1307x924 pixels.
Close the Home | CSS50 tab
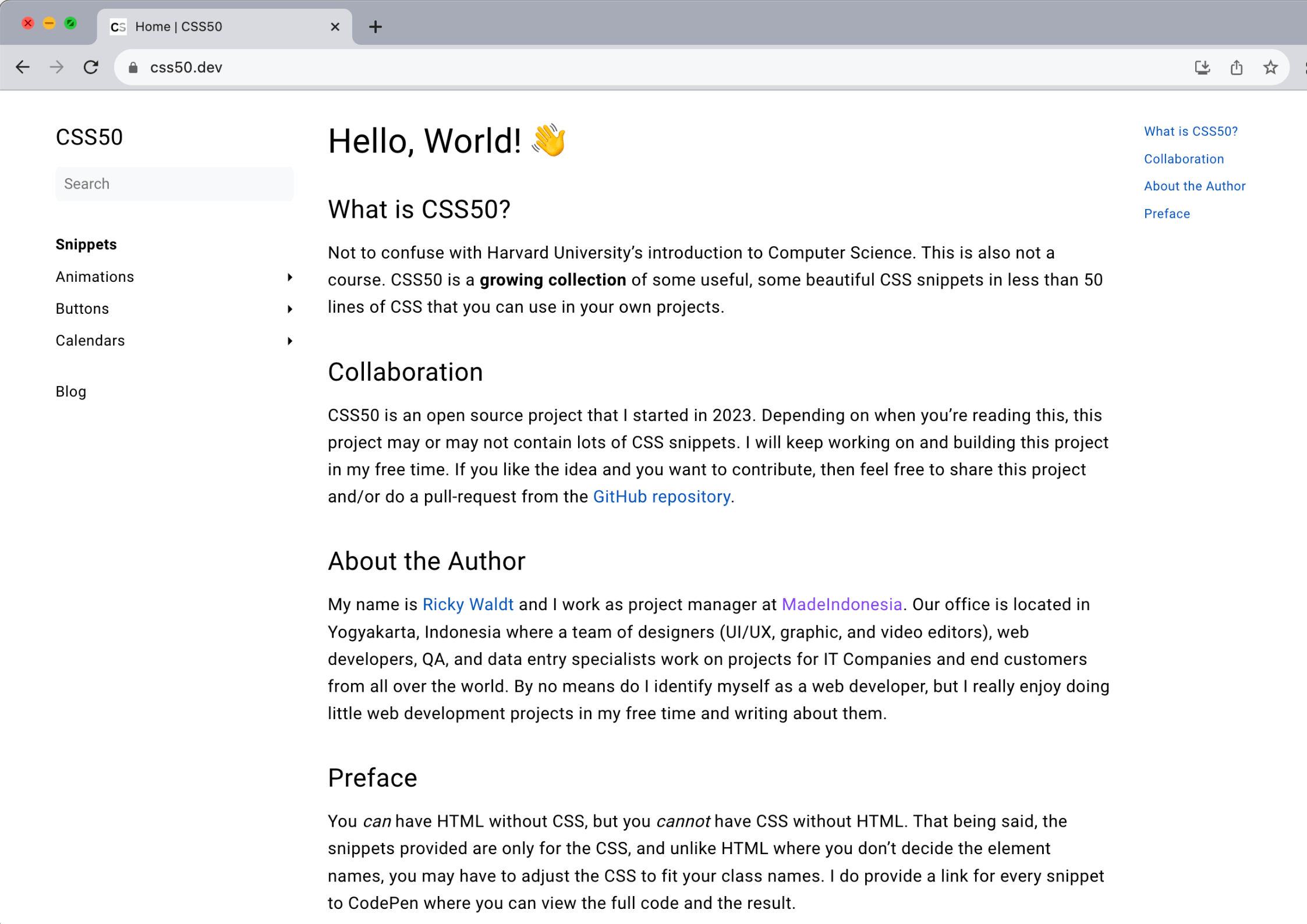pos(335,27)
